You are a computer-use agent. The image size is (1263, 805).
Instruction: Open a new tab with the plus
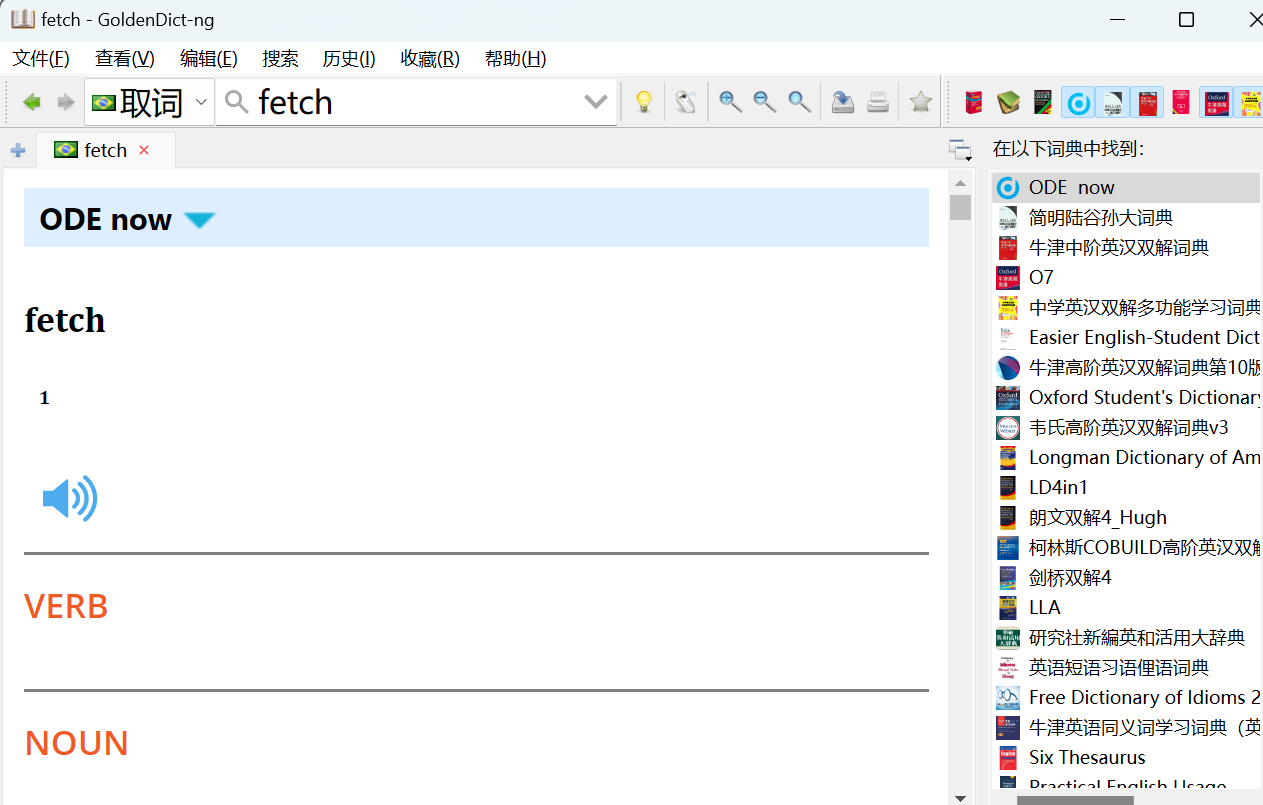[x=18, y=151]
